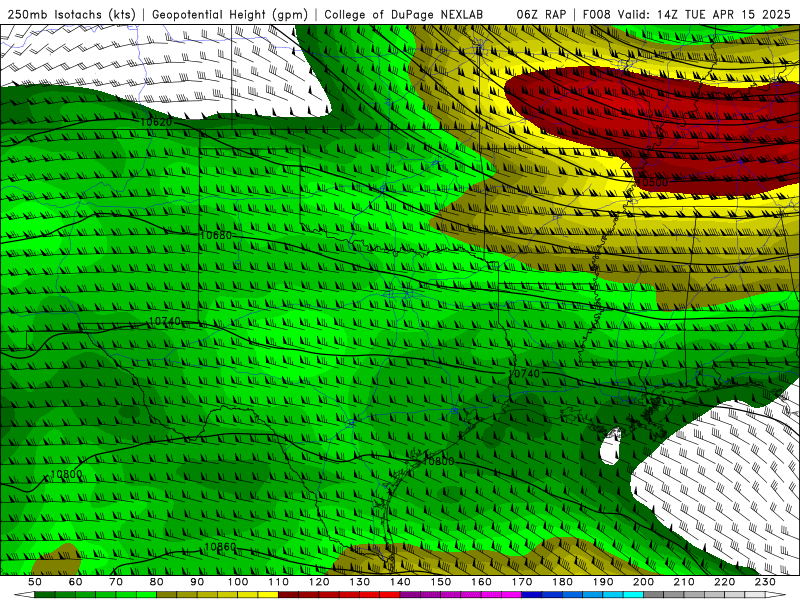Click the 180 value on the color scale
Image resolution: width=800 pixels, height=600 pixels.
562,582
